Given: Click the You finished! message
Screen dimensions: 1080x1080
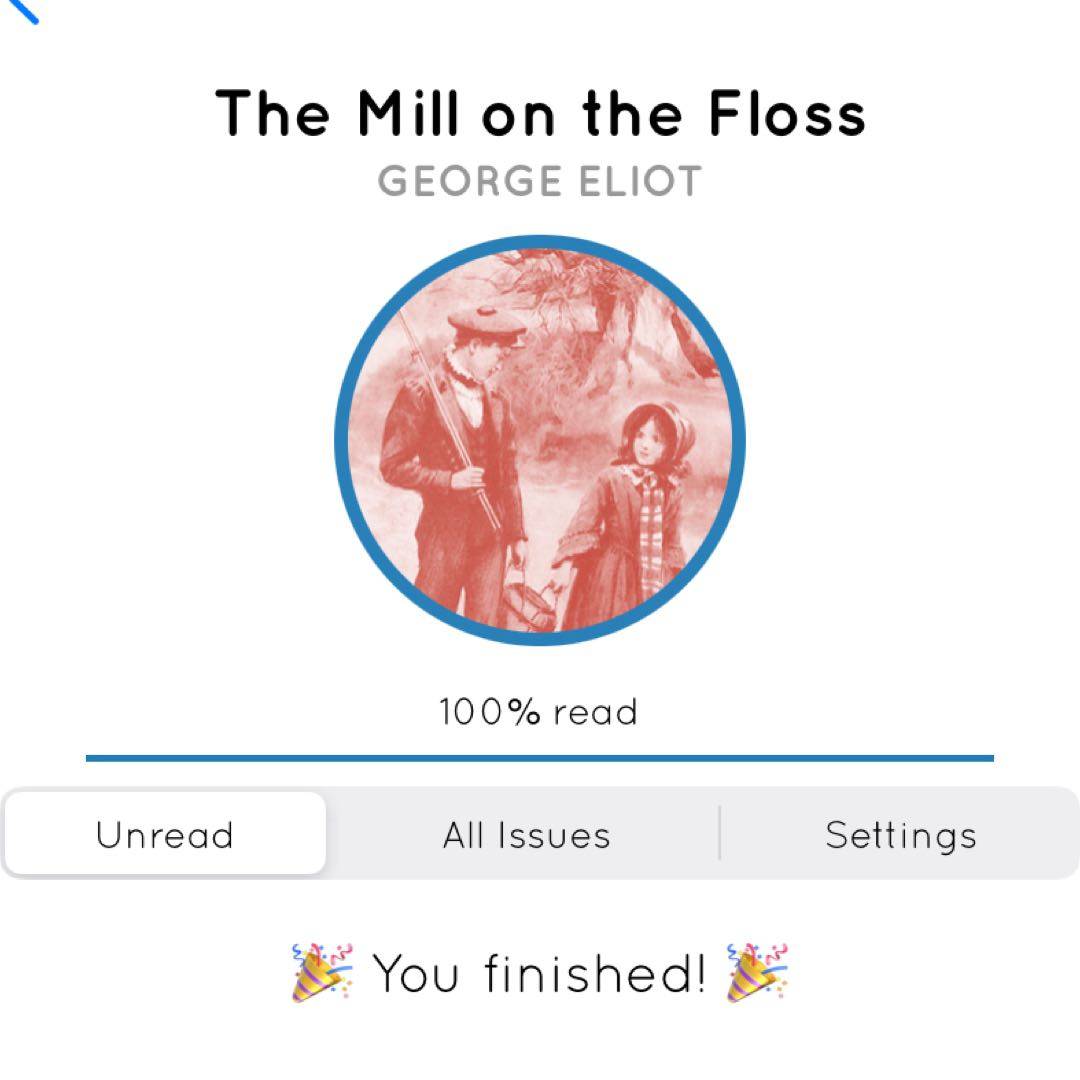Looking at the screenshot, I should [x=539, y=973].
